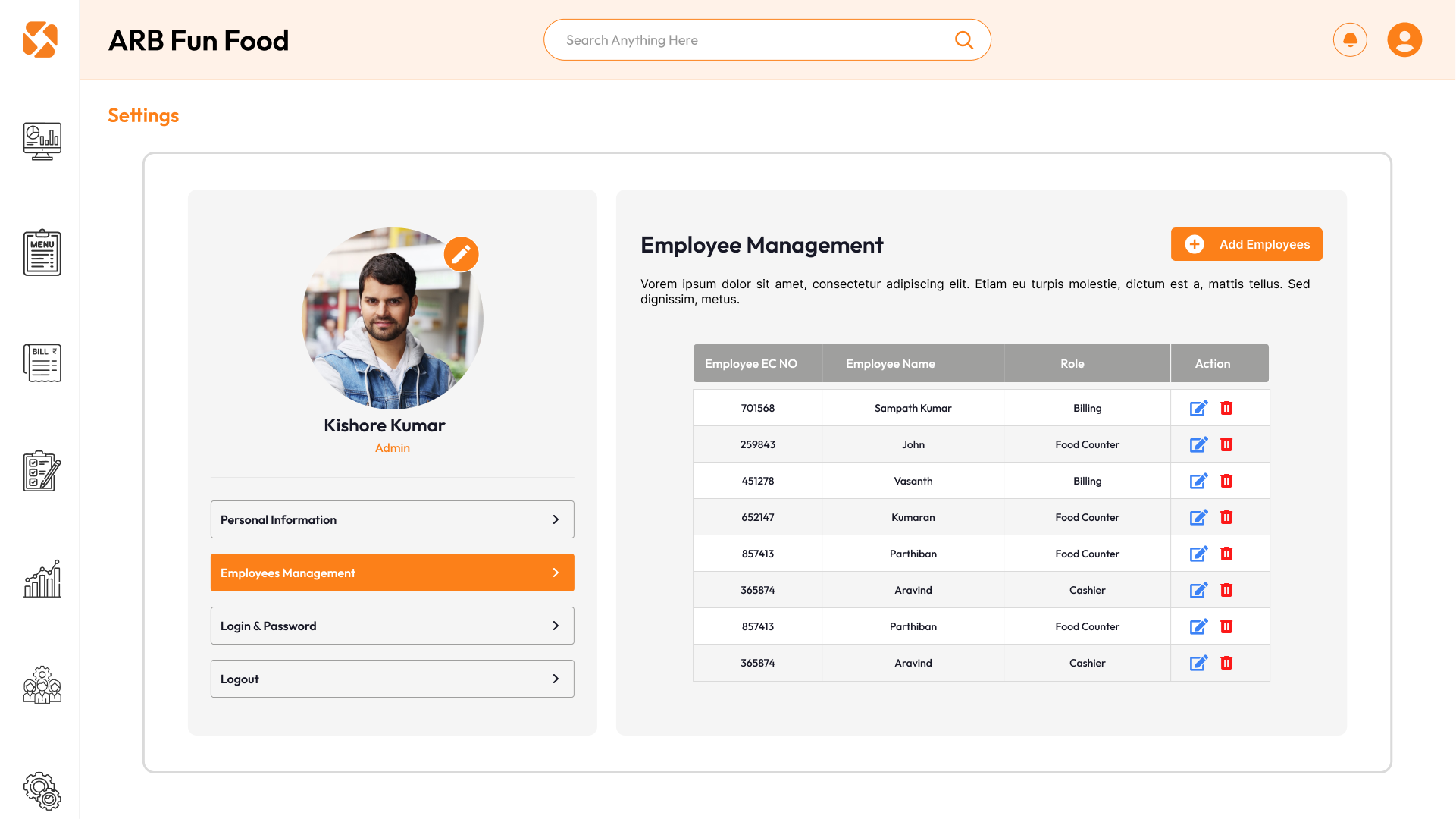
Task: Open the notification bell
Action: [x=1350, y=39]
